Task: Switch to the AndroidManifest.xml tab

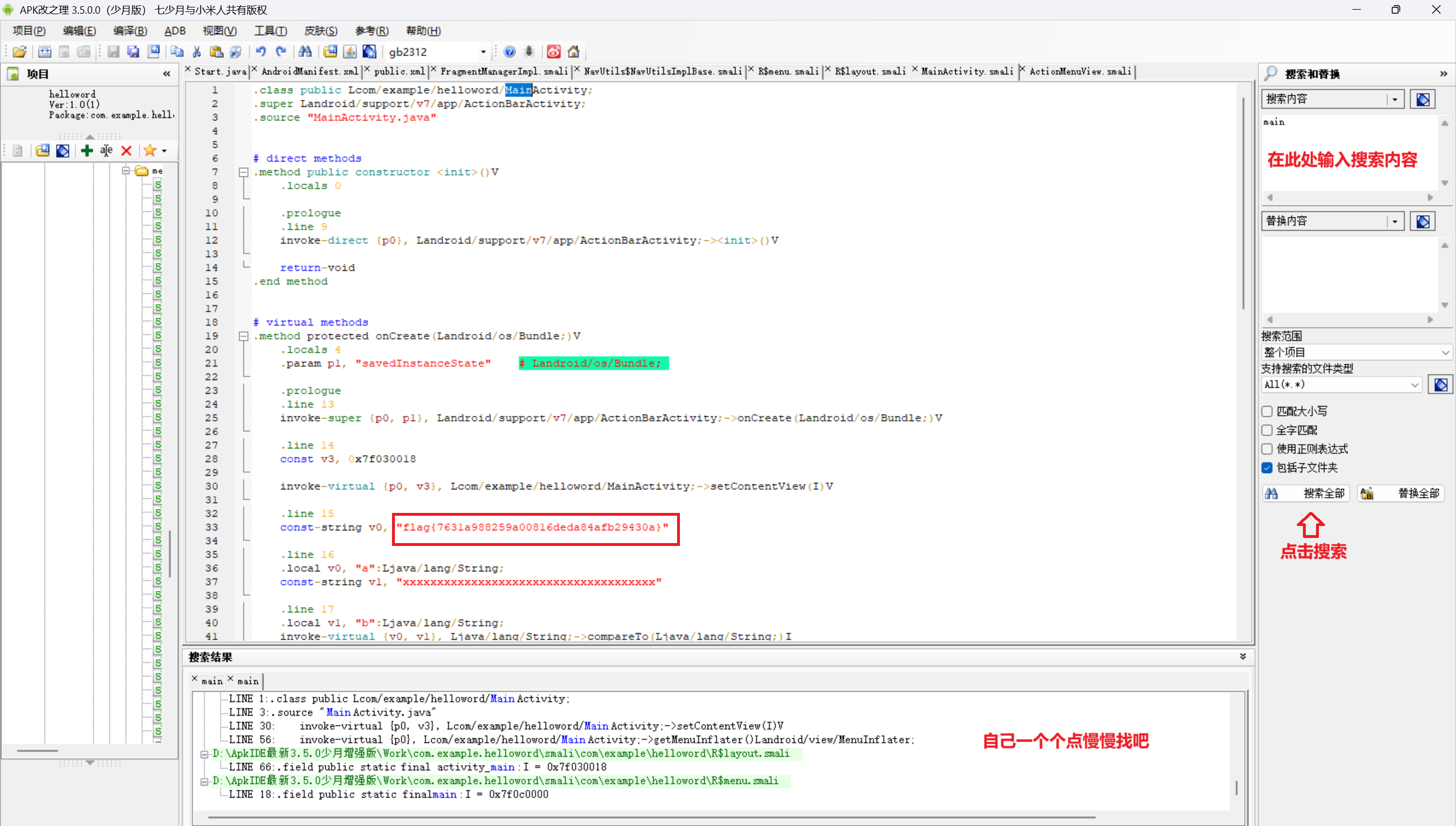Action: pyautogui.click(x=310, y=71)
